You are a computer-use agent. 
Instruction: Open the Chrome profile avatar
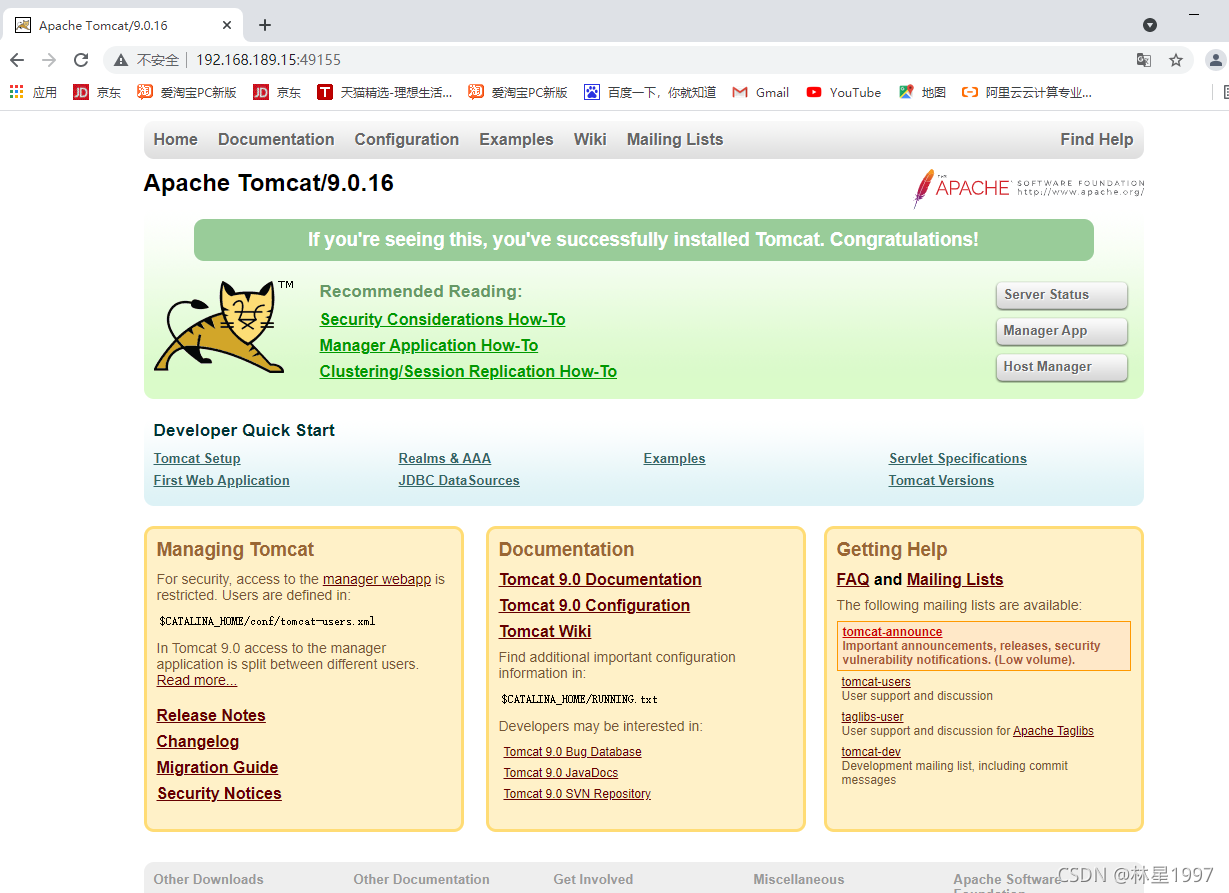[x=1216, y=60]
